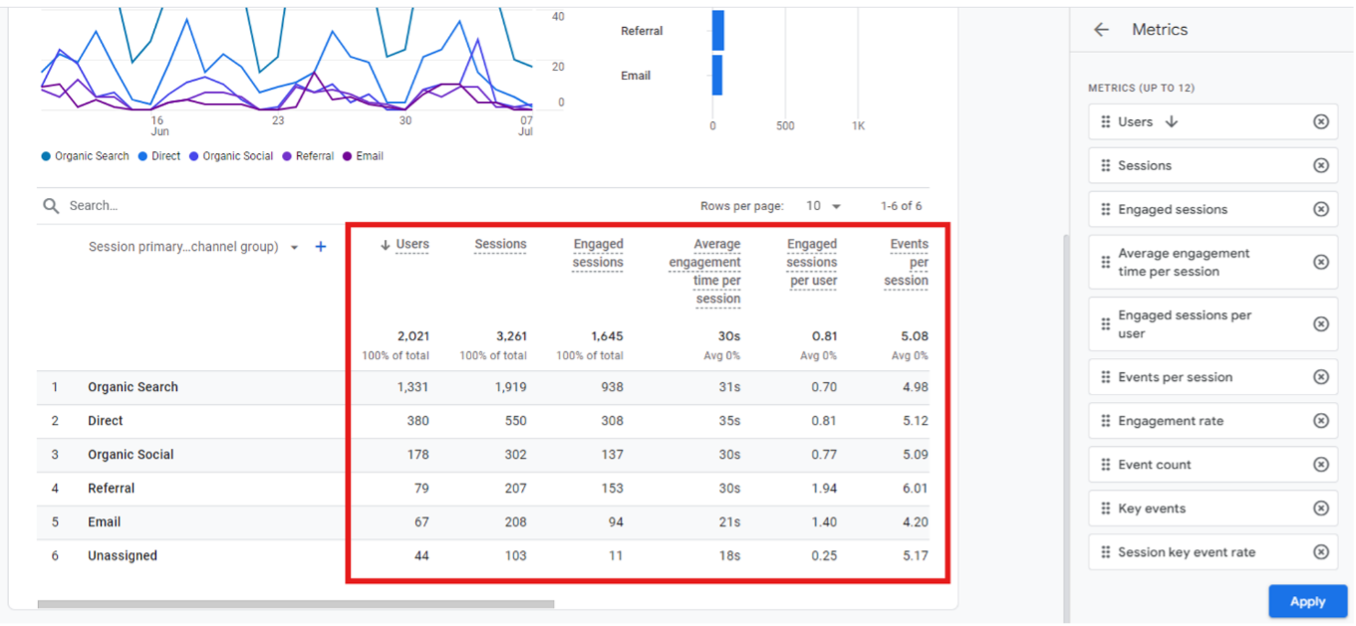Viewport: 1356px width, 626px height.
Task: Remove the Event count metric
Action: [x=1321, y=465]
